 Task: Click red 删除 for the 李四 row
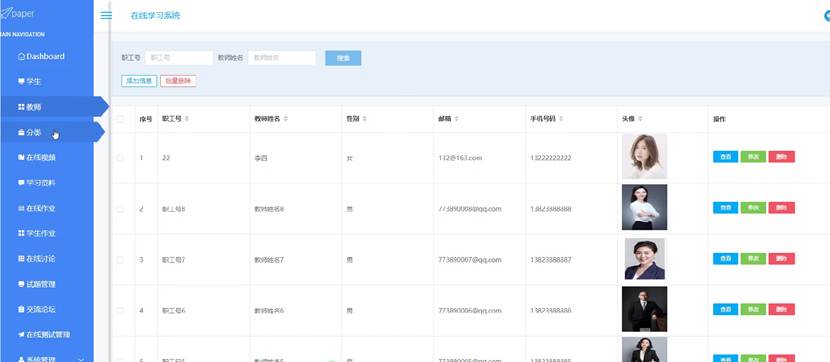(782, 157)
